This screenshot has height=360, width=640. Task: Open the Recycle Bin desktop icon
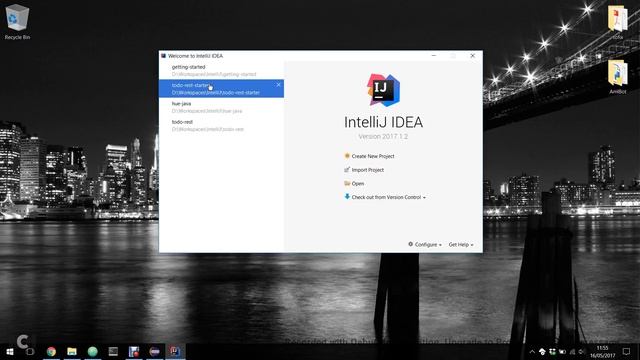point(17,22)
